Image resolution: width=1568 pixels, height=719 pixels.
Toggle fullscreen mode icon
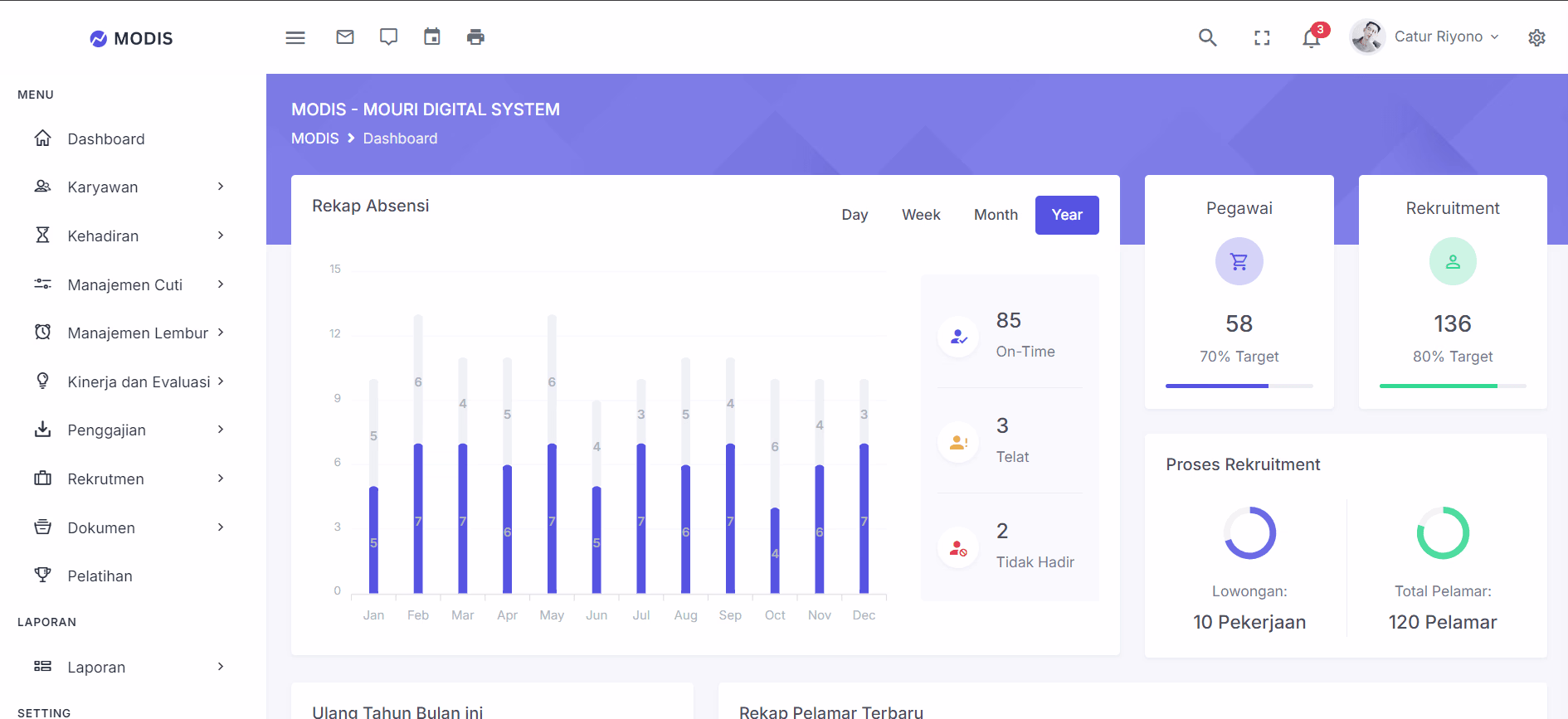pyautogui.click(x=1262, y=37)
